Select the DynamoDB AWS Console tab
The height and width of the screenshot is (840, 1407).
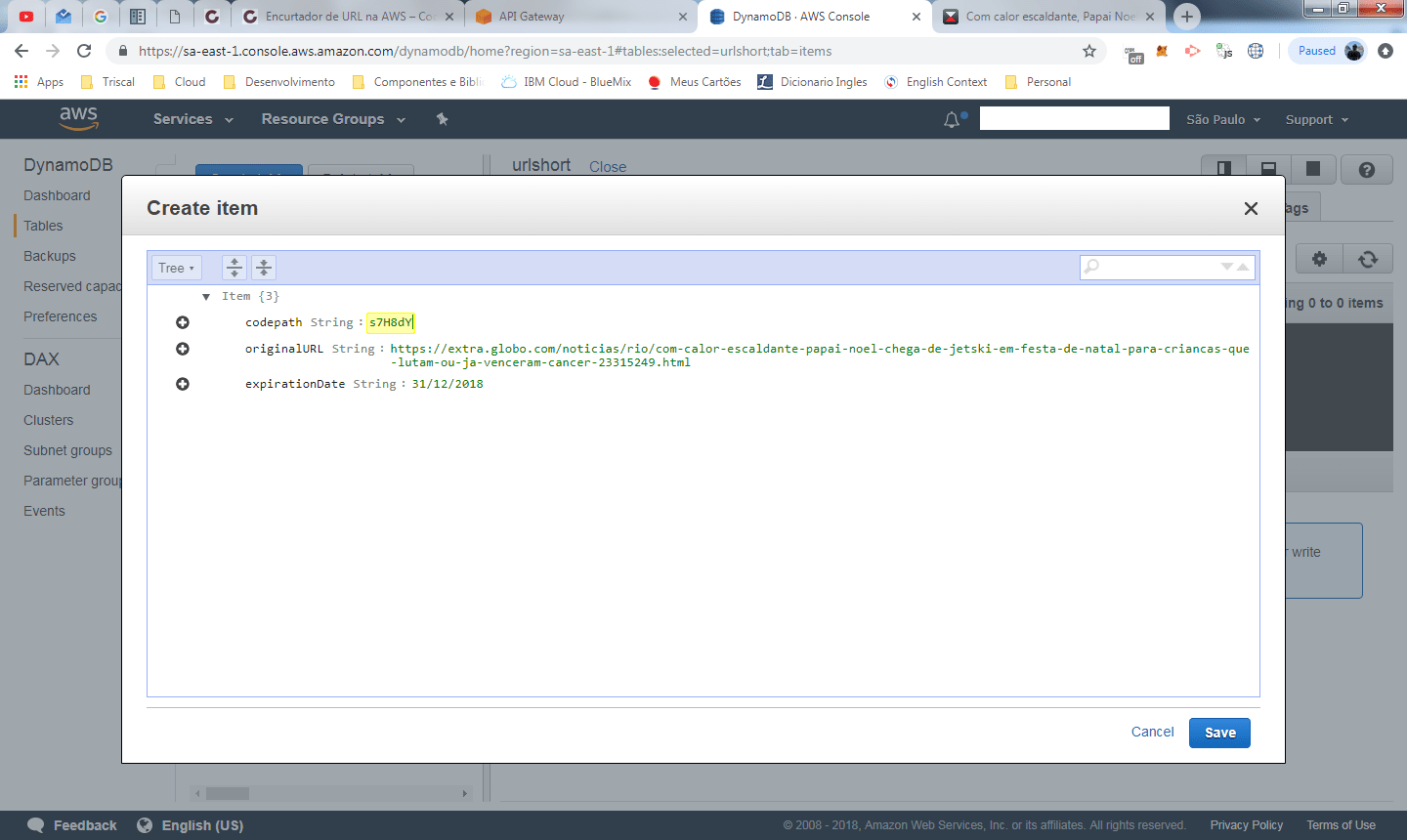[x=815, y=17]
